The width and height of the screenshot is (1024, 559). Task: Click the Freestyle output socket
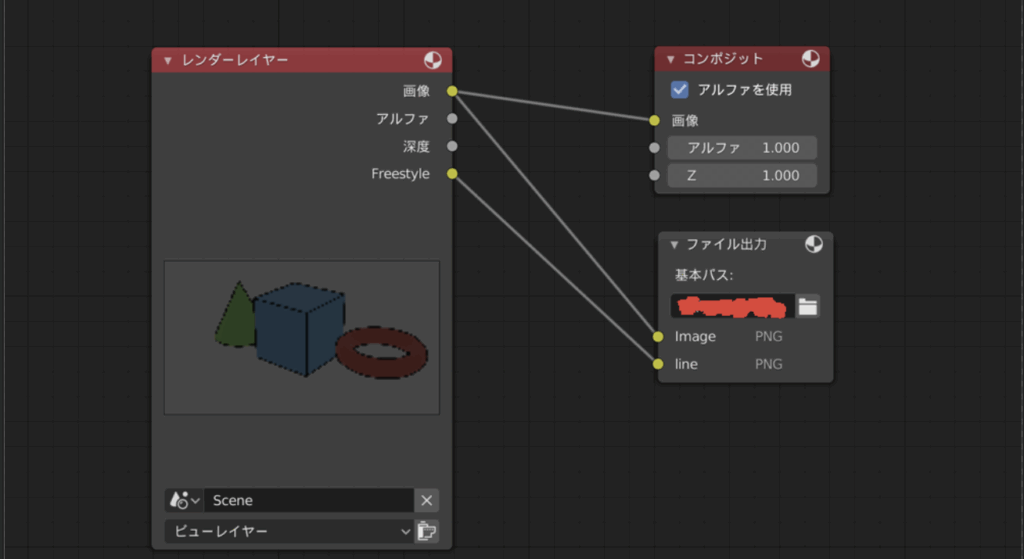(452, 174)
